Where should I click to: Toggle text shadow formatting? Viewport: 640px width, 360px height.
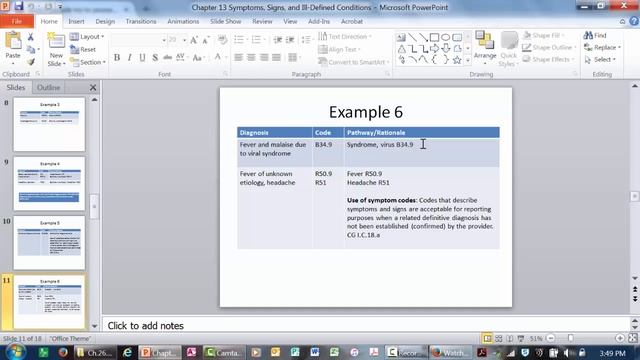[x=155, y=58]
